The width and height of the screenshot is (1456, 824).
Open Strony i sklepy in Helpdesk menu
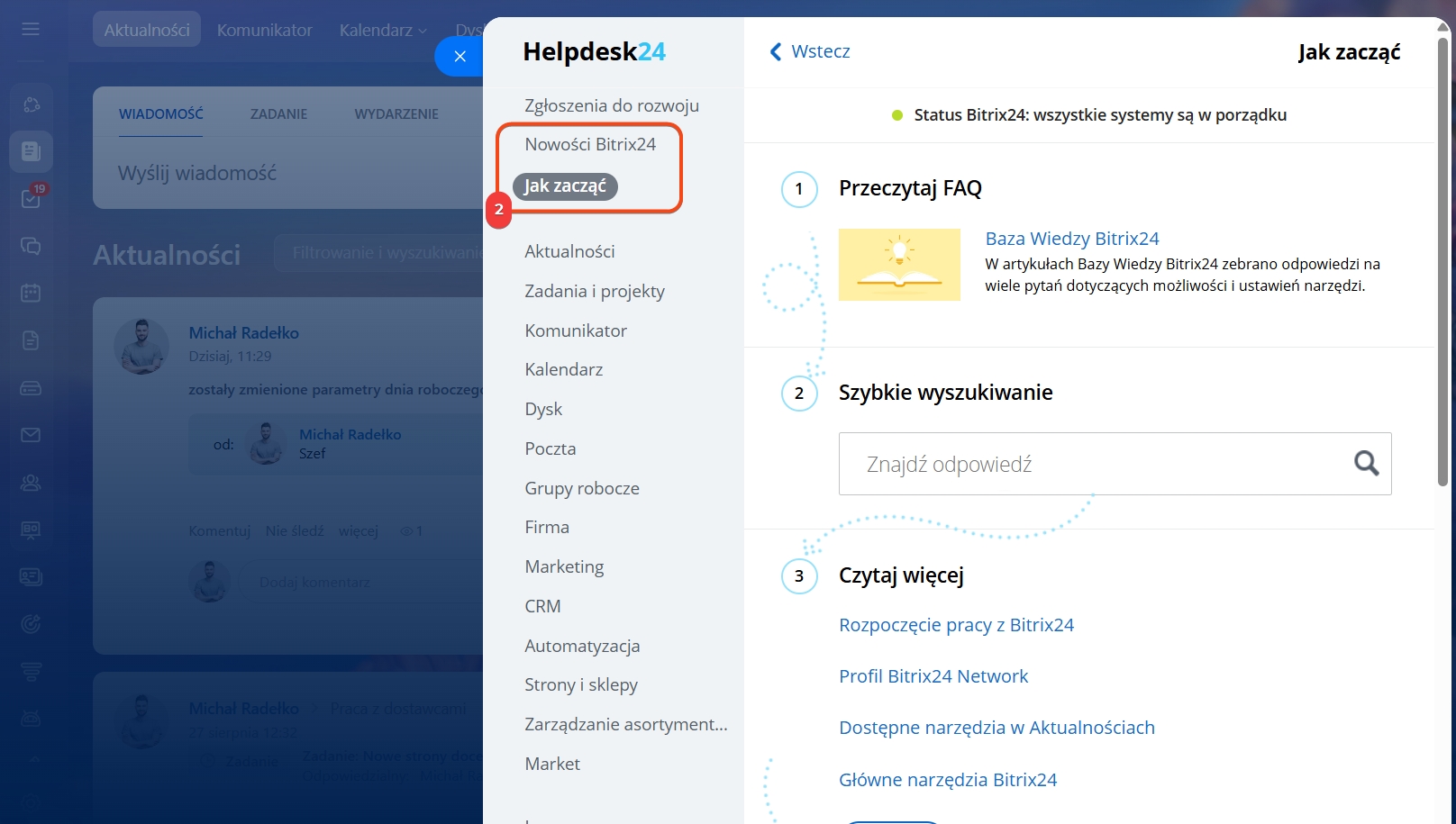[x=581, y=684]
